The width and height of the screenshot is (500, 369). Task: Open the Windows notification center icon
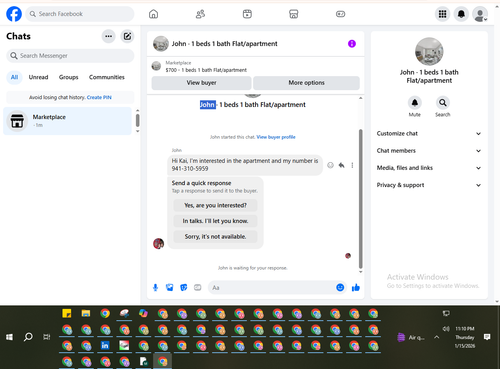(x=487, y=337)
